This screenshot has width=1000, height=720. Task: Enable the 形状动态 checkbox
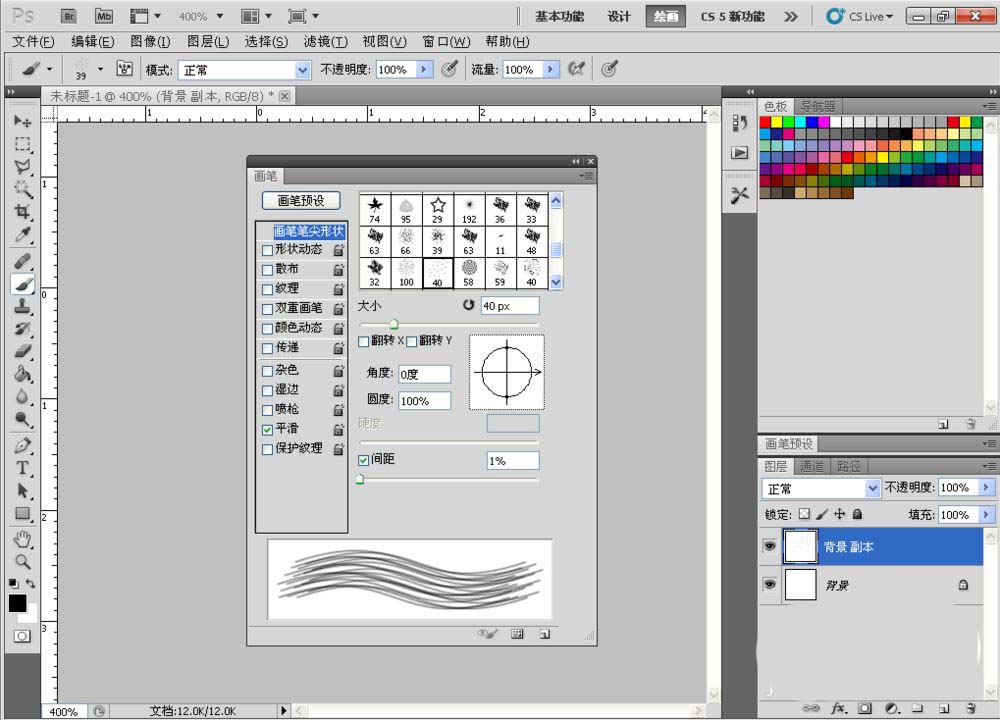click(x=267, y=250)
